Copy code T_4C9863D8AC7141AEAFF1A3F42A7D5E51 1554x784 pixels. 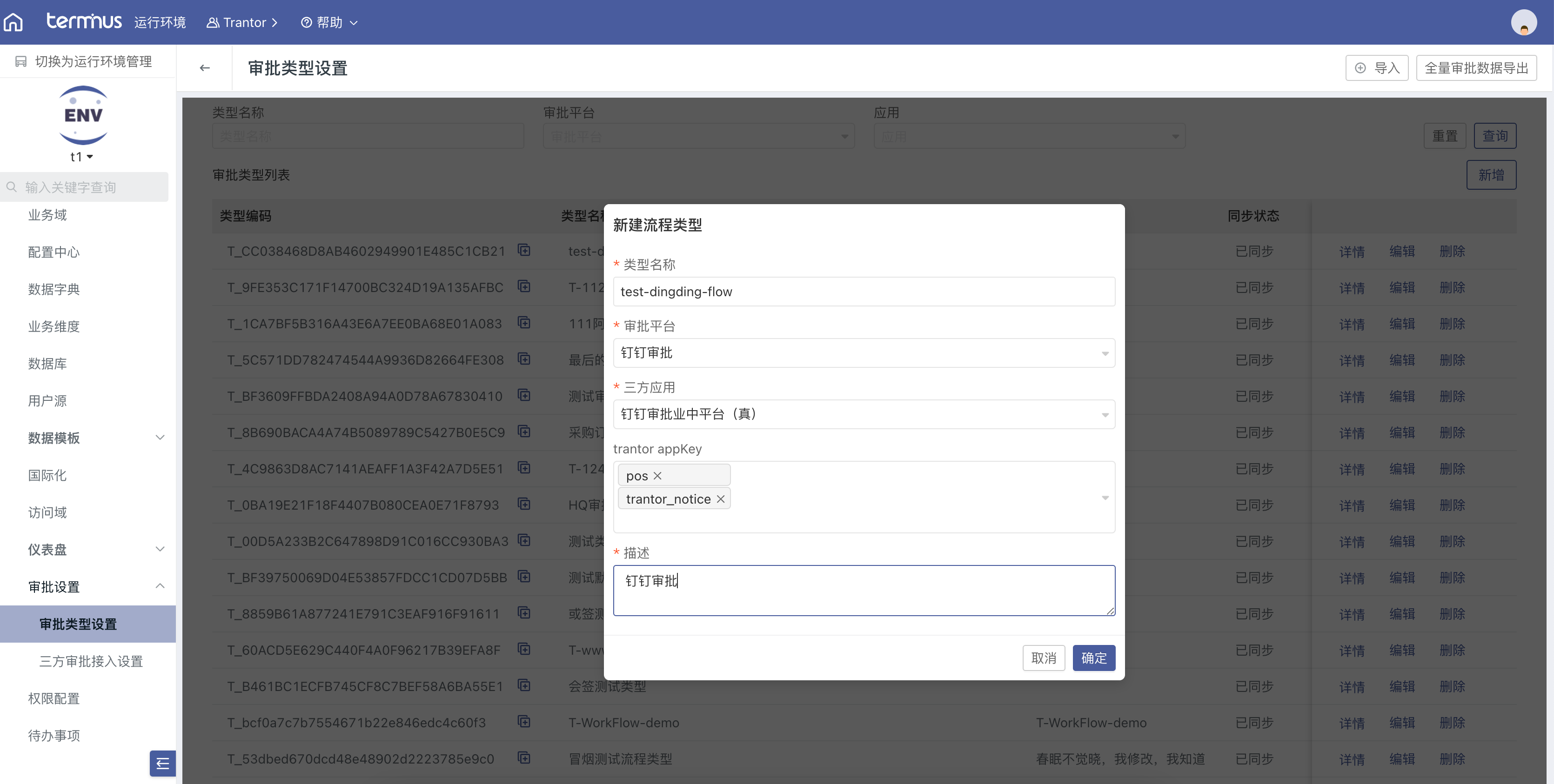pyautogui.click(x=524, y=468)
